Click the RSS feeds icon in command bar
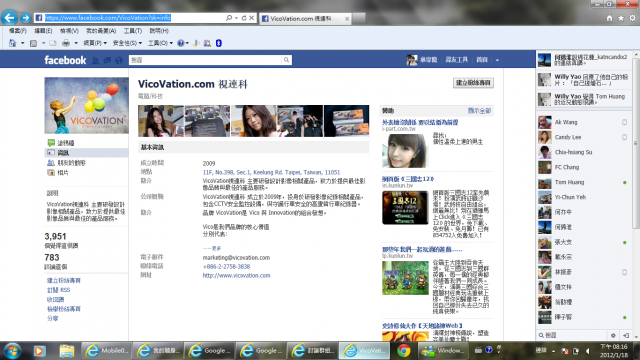This screenshot has height=360, width=640. point(33,43)
